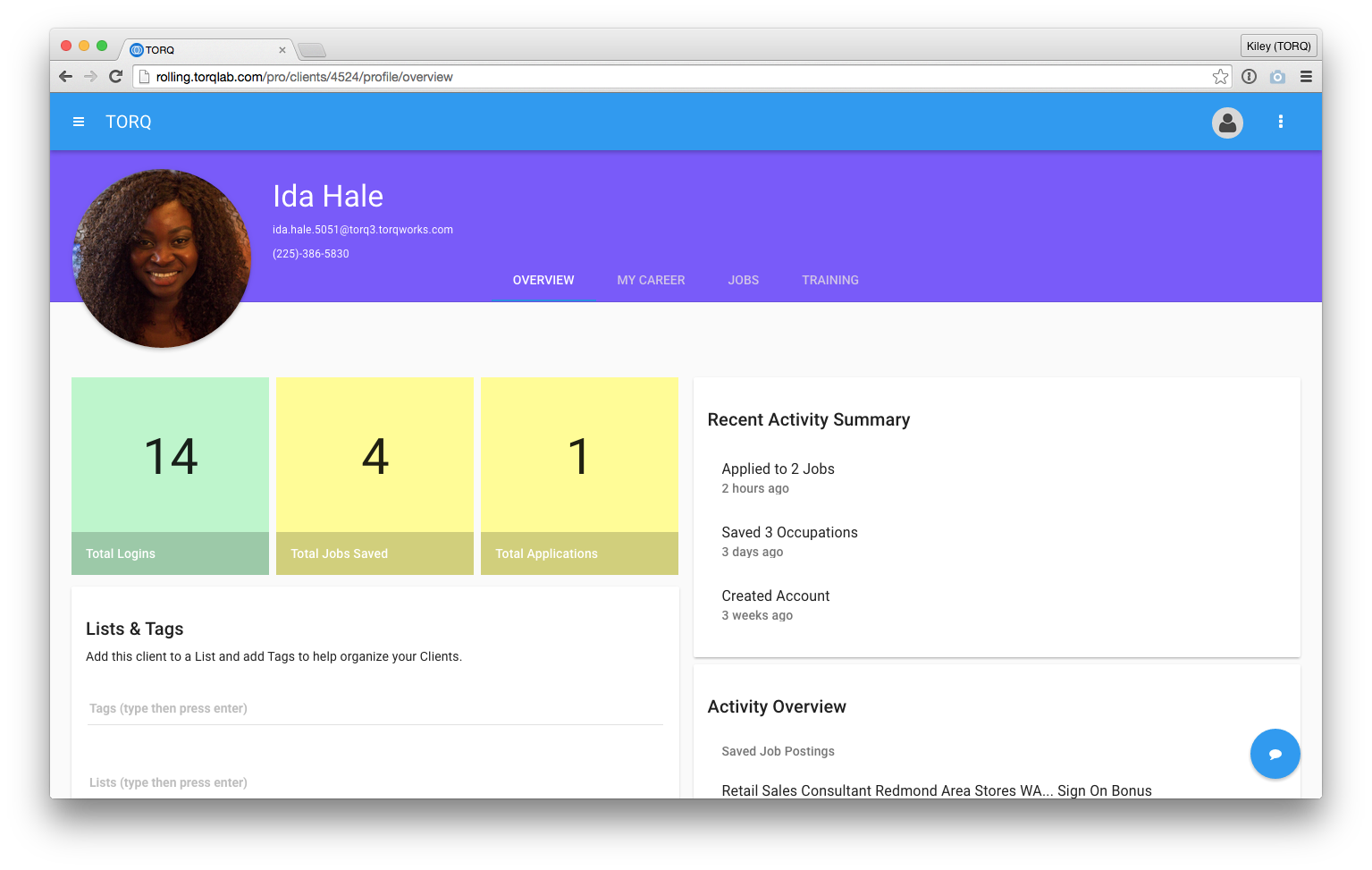Focus the Lists input field

pyautogui.click(x=375, y=782)
